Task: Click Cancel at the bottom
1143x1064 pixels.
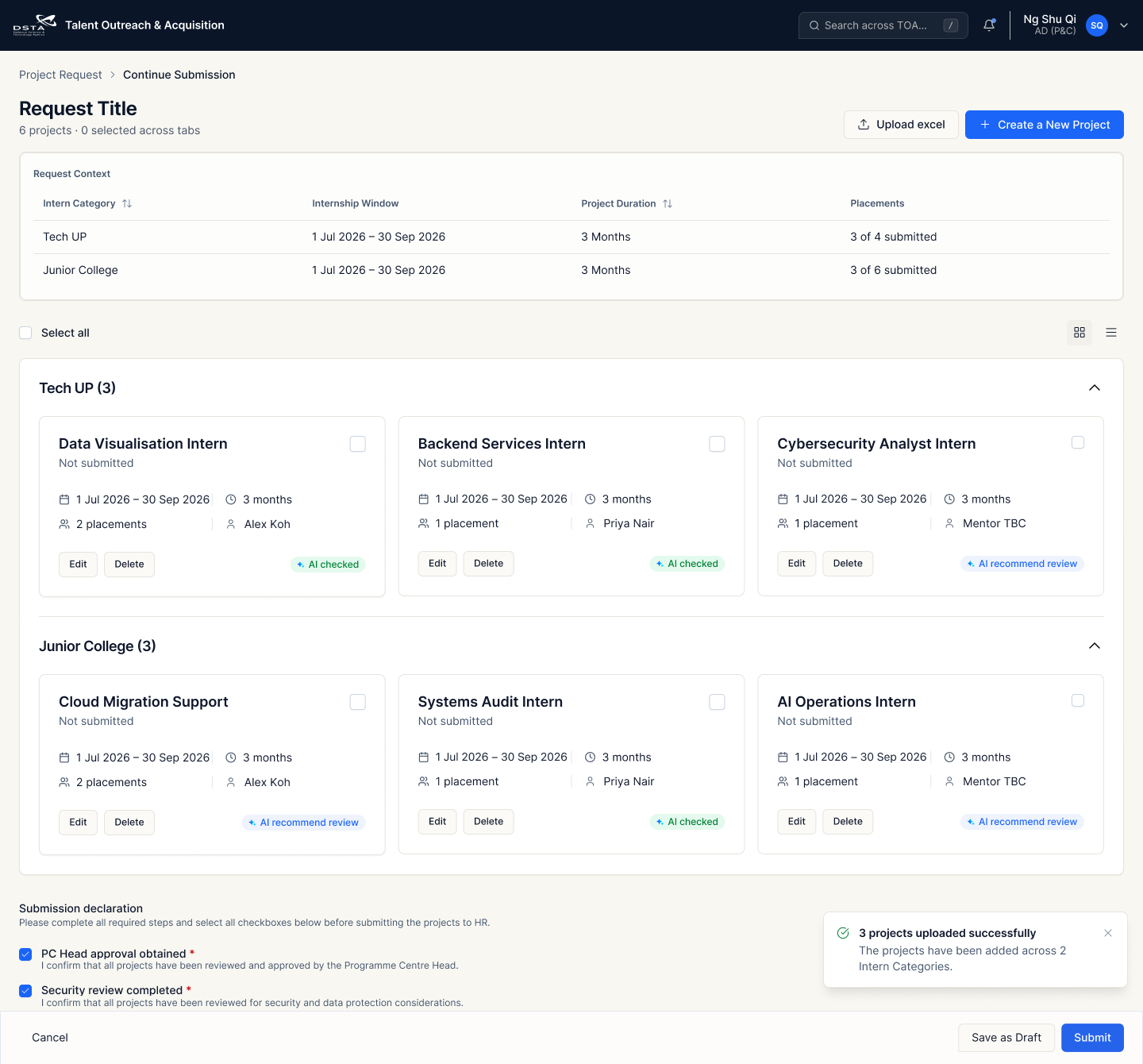Action: pos(50,1038)
